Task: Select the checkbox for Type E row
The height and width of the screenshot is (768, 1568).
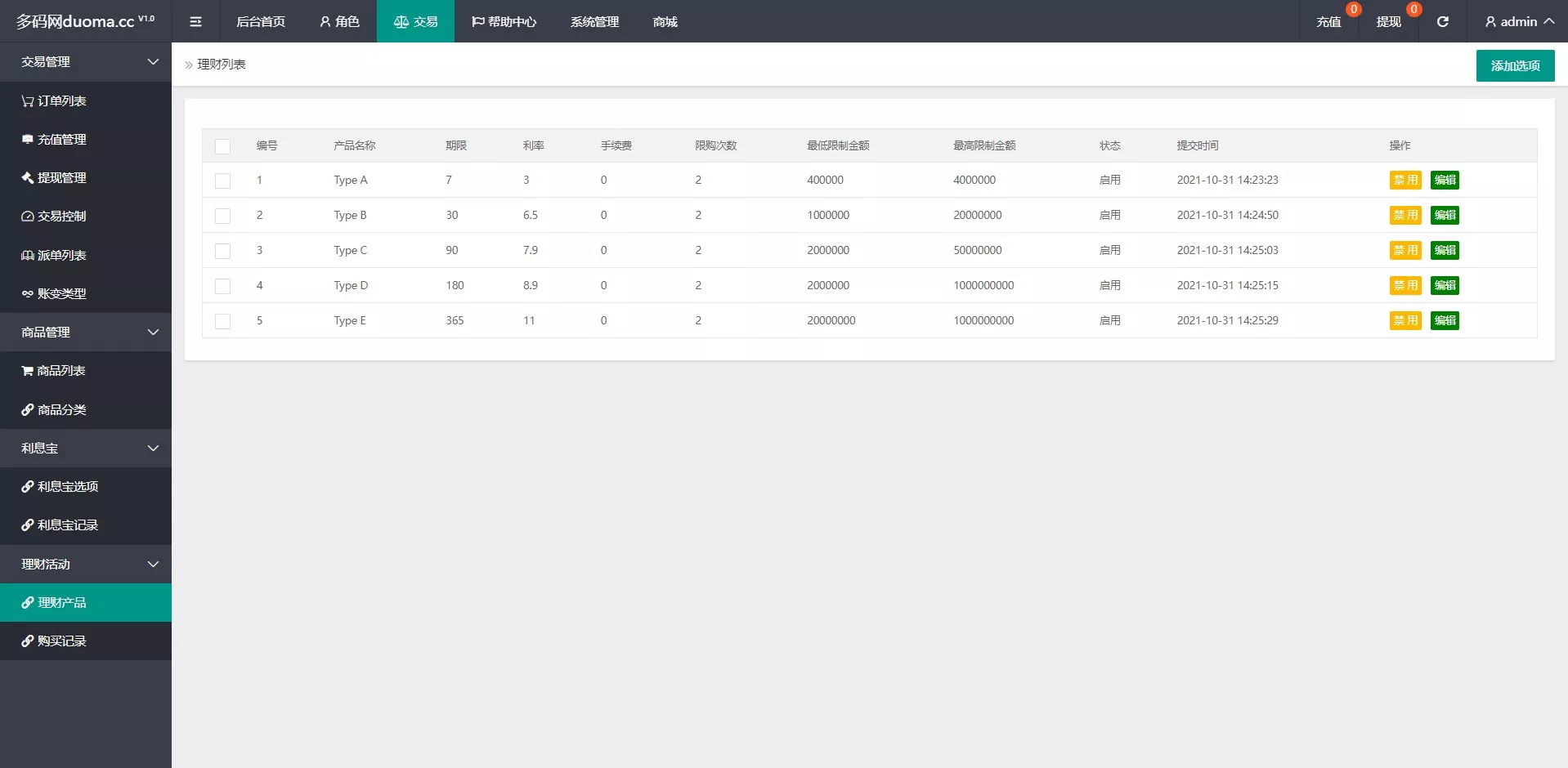Action: pos(222,321)
